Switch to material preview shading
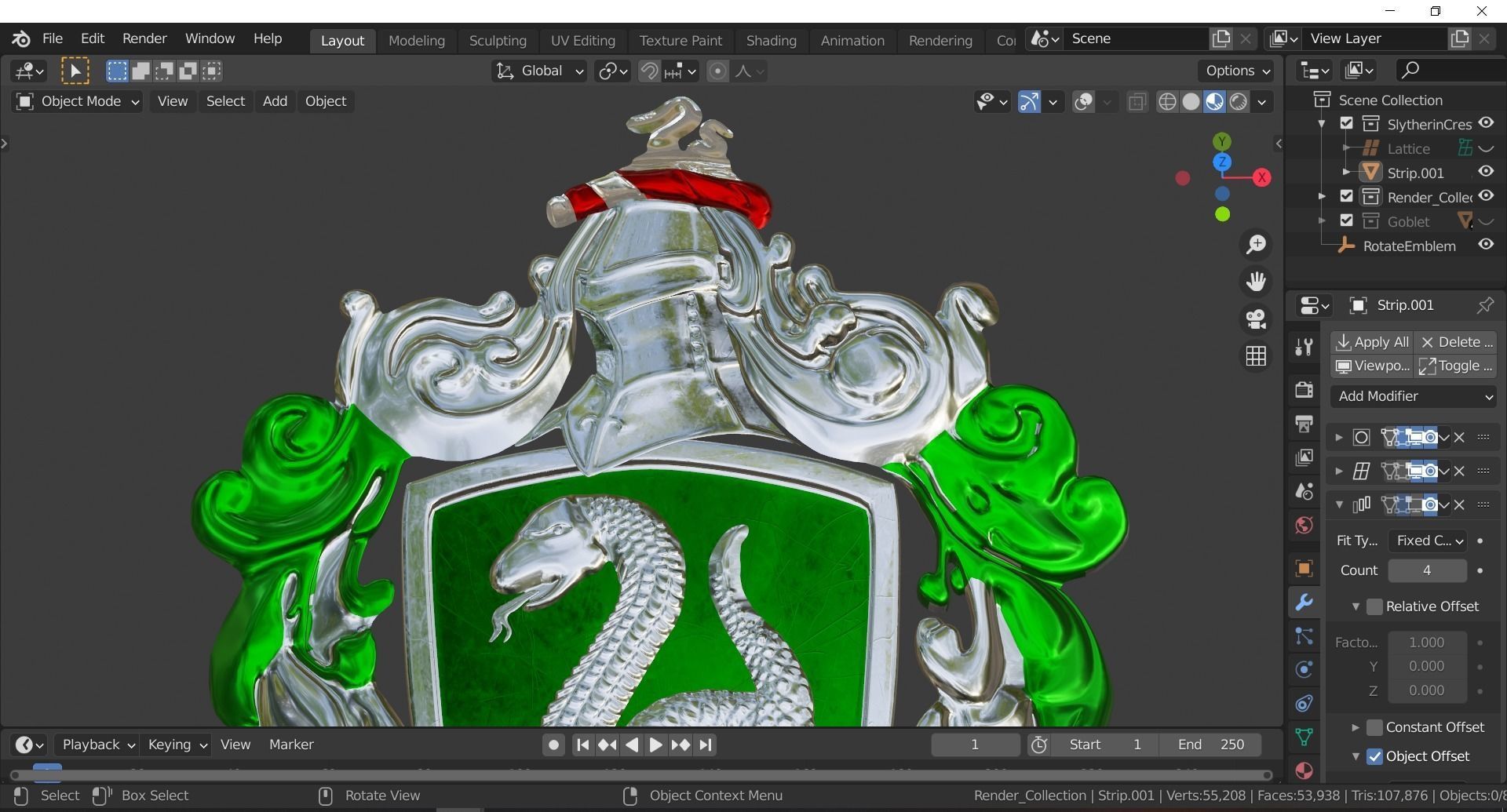This screenshot has width=1507, height=812. coord(1214,102)
